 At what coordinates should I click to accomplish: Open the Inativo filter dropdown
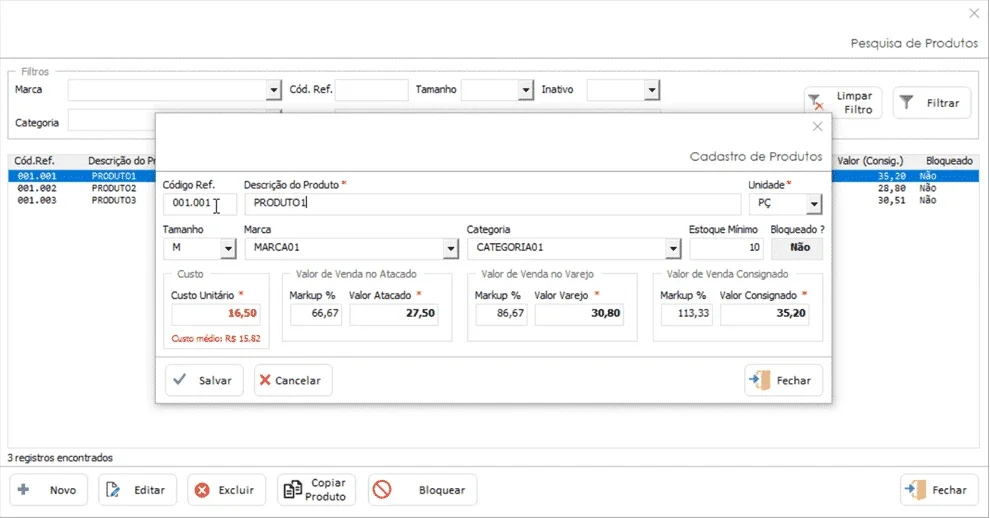652,90
